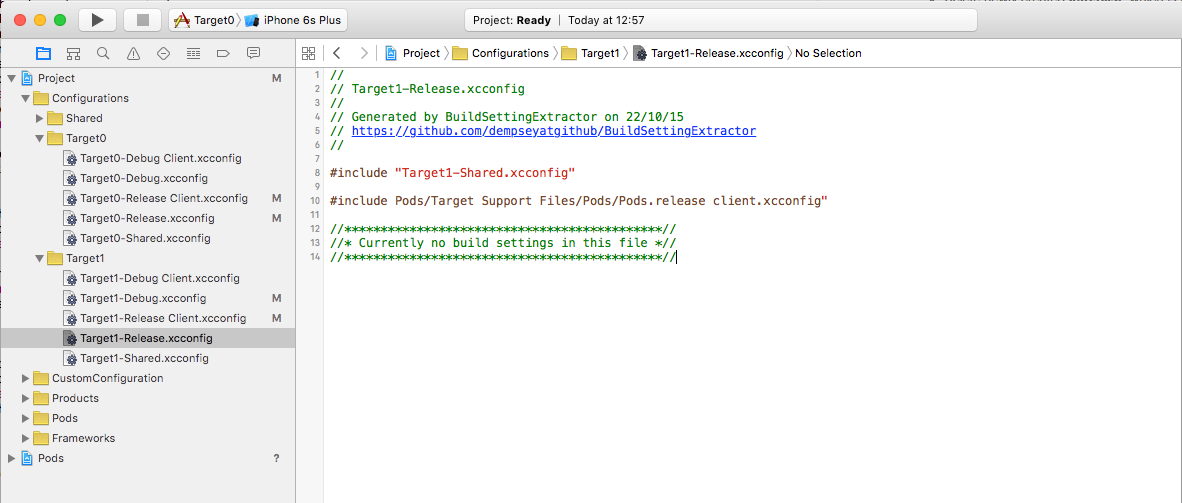The width and height of the screenshot is (1182, 503).
Task: Open the related items grid menu
Action: tap(309, 53)
